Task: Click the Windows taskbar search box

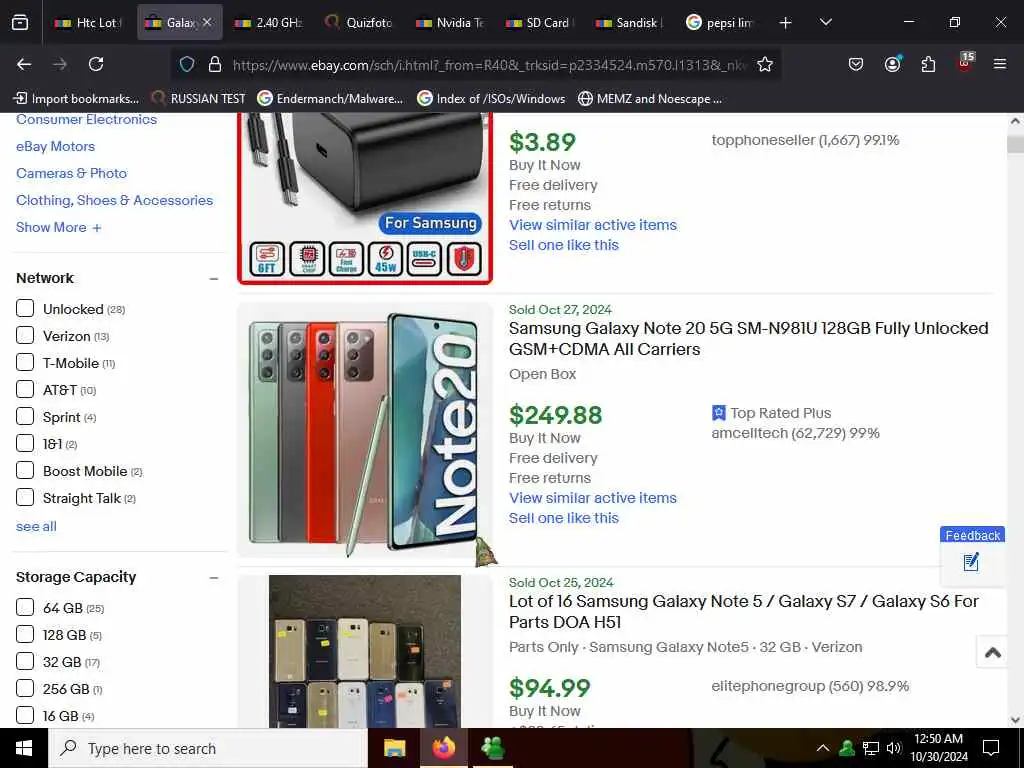Action: click(x=208, y=748)
